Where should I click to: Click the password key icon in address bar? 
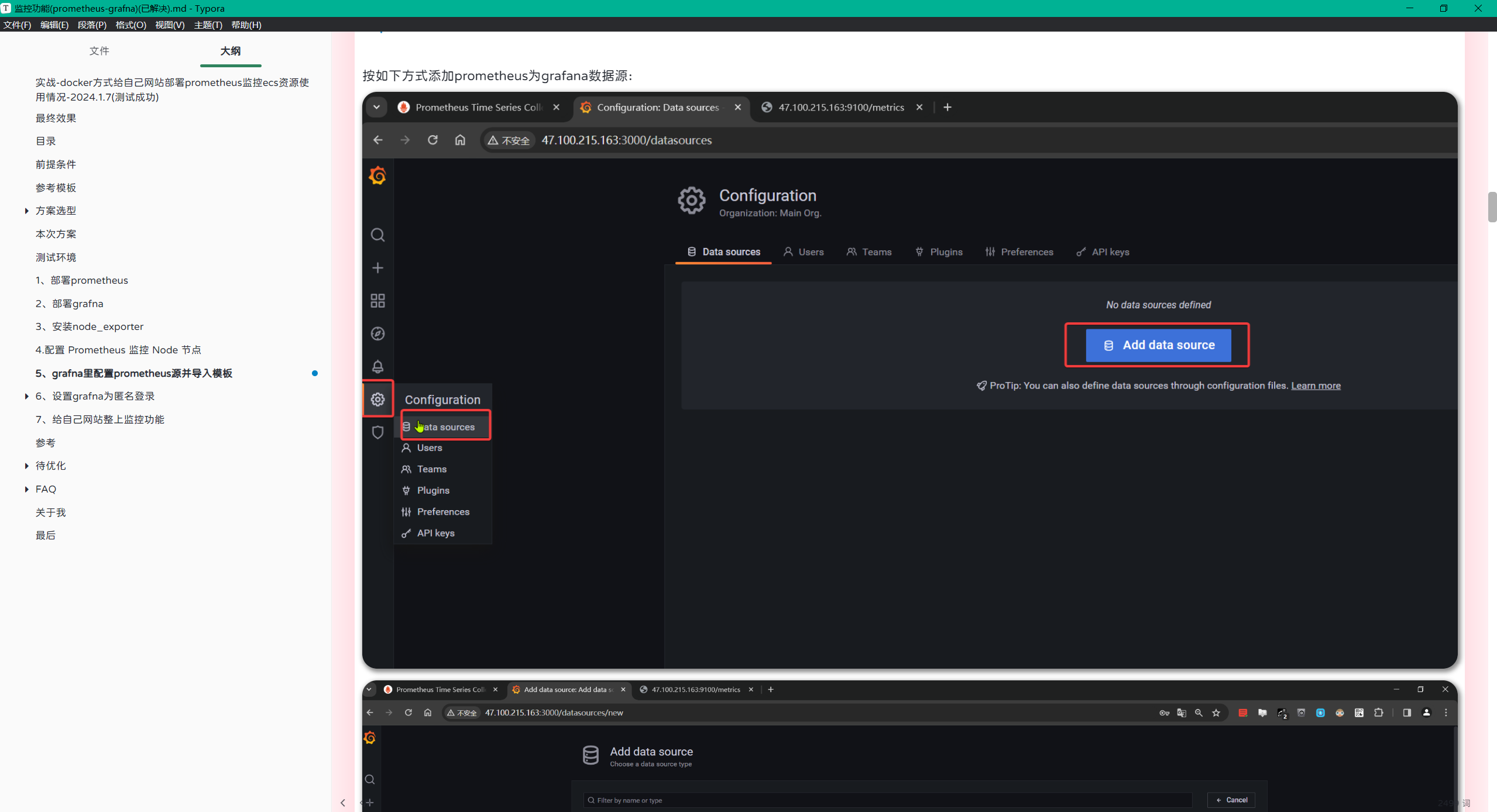(1164, 713)
